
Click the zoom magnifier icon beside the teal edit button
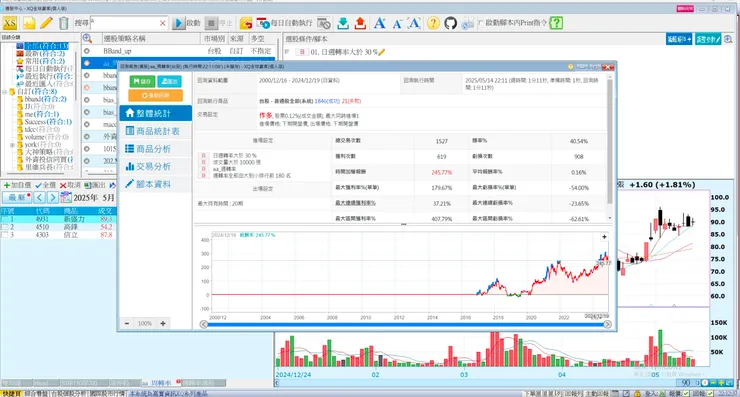(728, 39)
